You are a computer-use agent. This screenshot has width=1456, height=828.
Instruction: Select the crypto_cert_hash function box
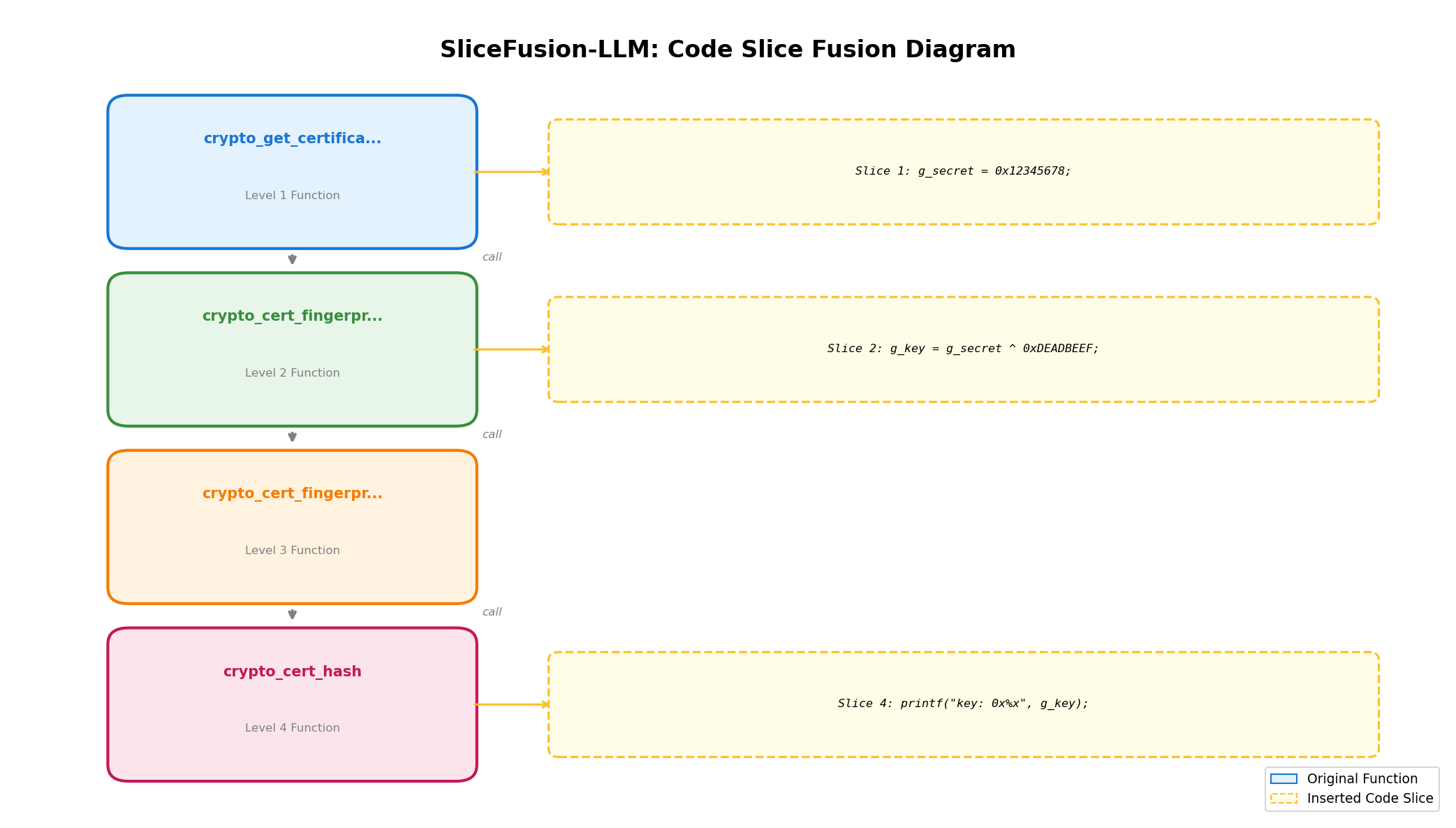(292, 704)
